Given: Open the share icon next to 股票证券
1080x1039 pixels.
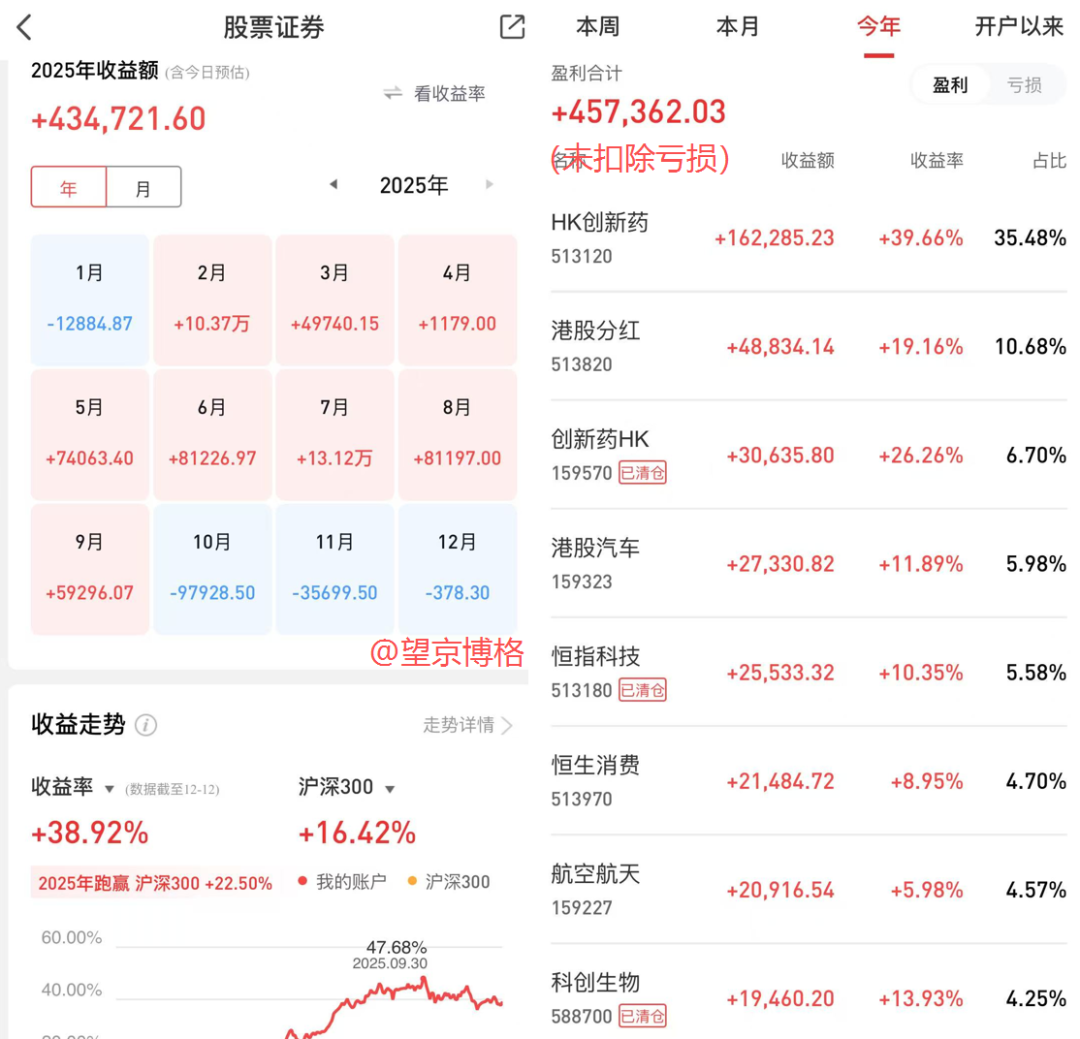Looking at the screenshot, I should [x=511, y=27].
